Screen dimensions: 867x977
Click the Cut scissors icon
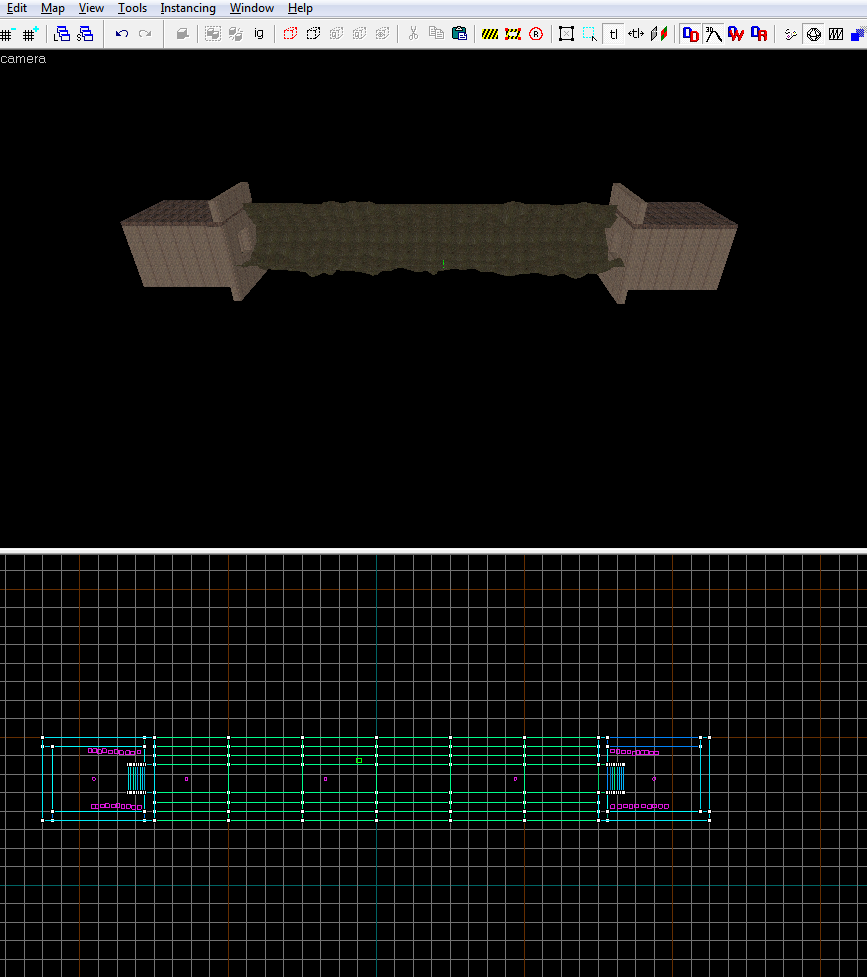pos(413,34)
